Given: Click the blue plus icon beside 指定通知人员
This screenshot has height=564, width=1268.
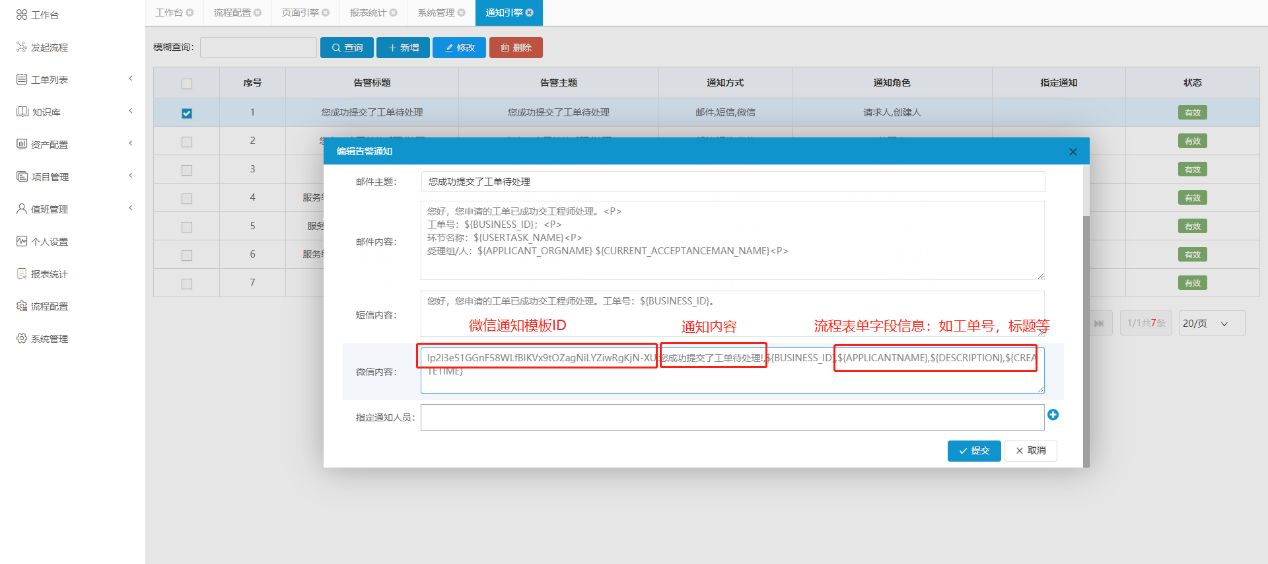Looking at the screenshot, I should 1053,415.
